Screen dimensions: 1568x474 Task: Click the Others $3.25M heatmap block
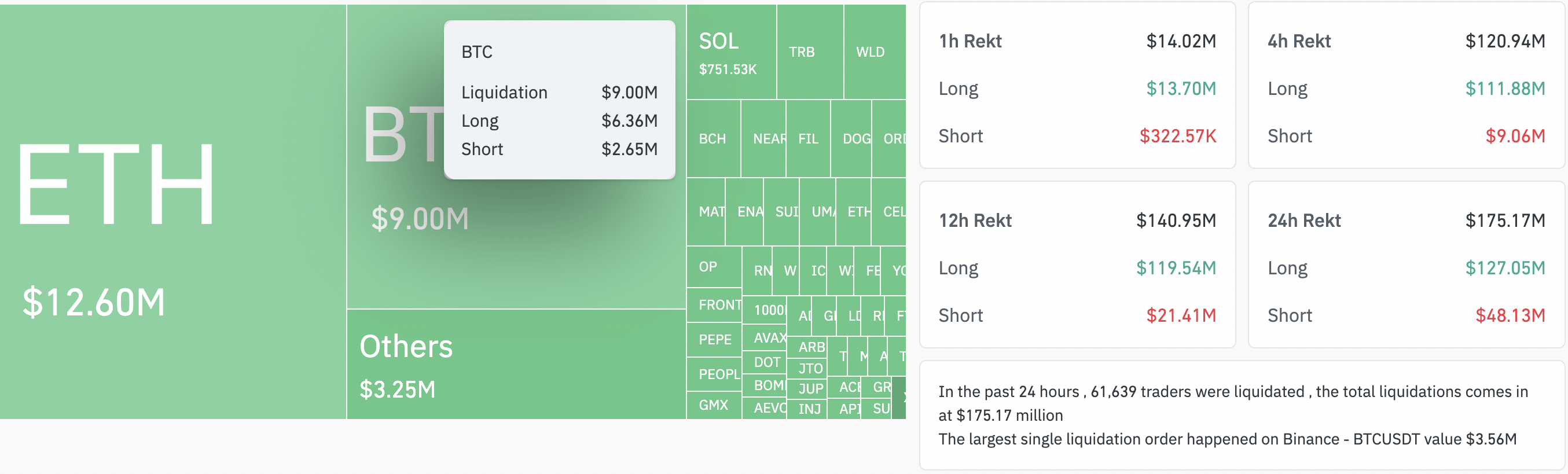tap(516, 364)
